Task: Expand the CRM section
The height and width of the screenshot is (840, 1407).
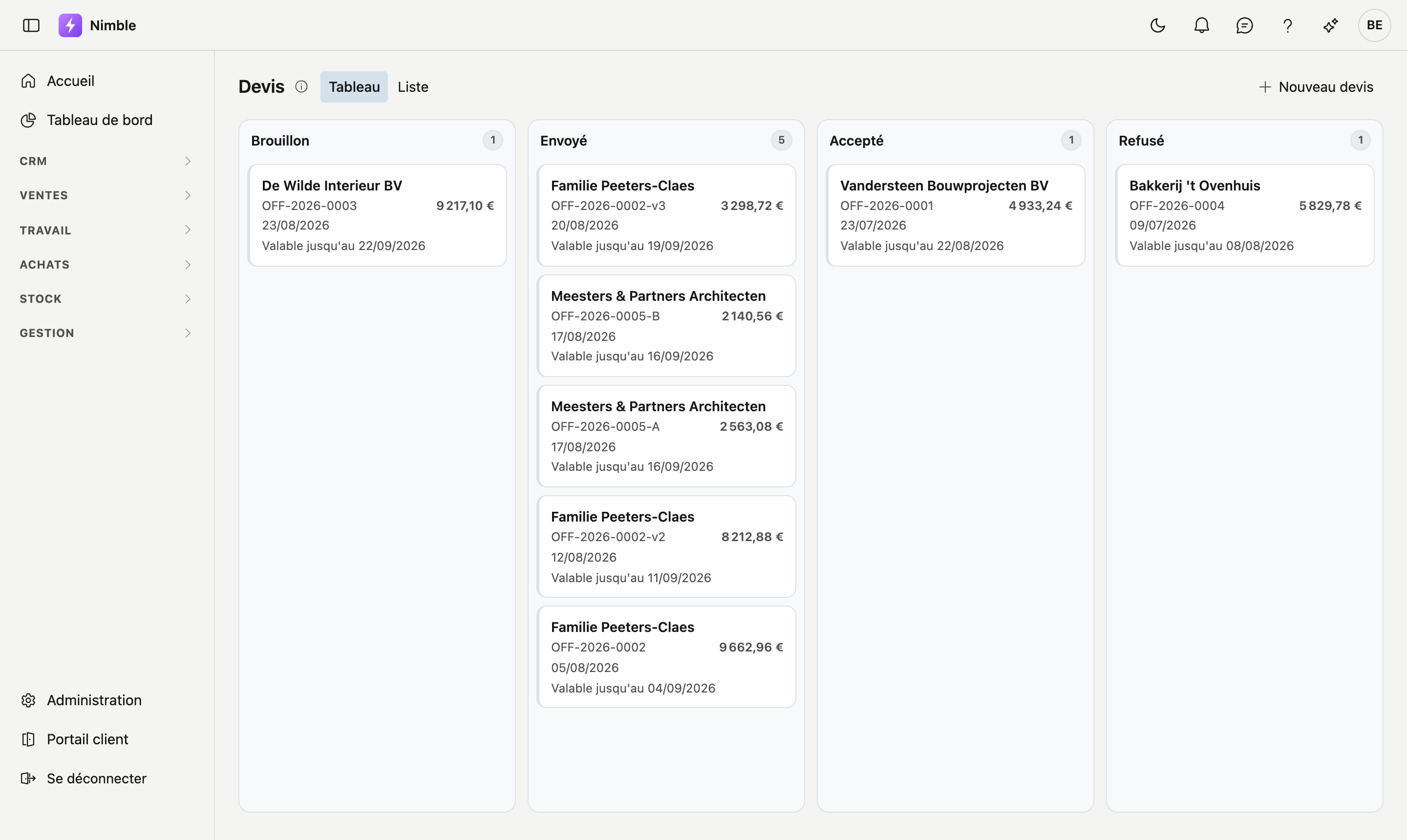Action: [x=107, y=161]
